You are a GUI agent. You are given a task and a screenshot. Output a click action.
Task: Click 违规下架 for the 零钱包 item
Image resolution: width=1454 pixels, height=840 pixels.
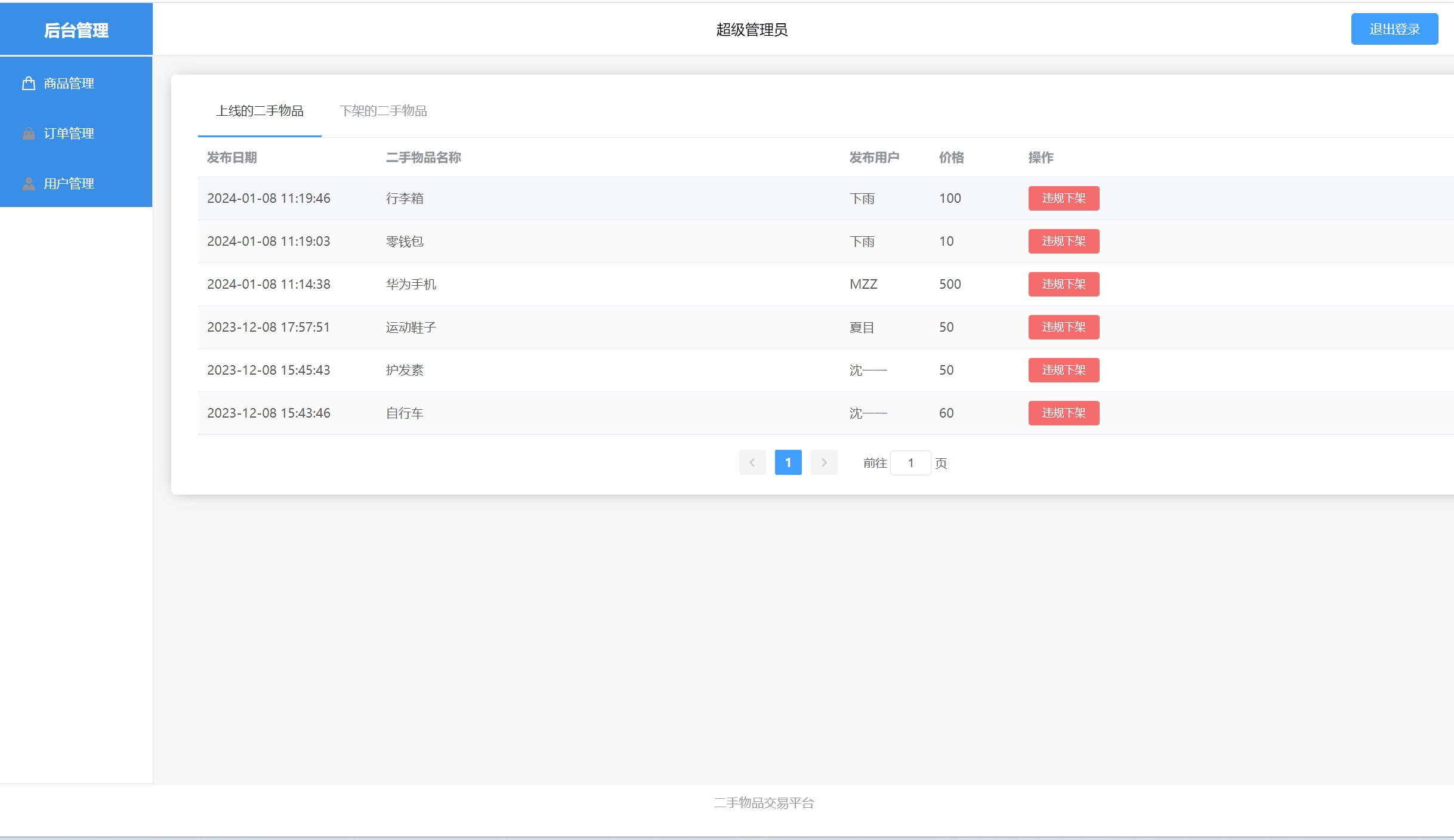pos(1063,241)
